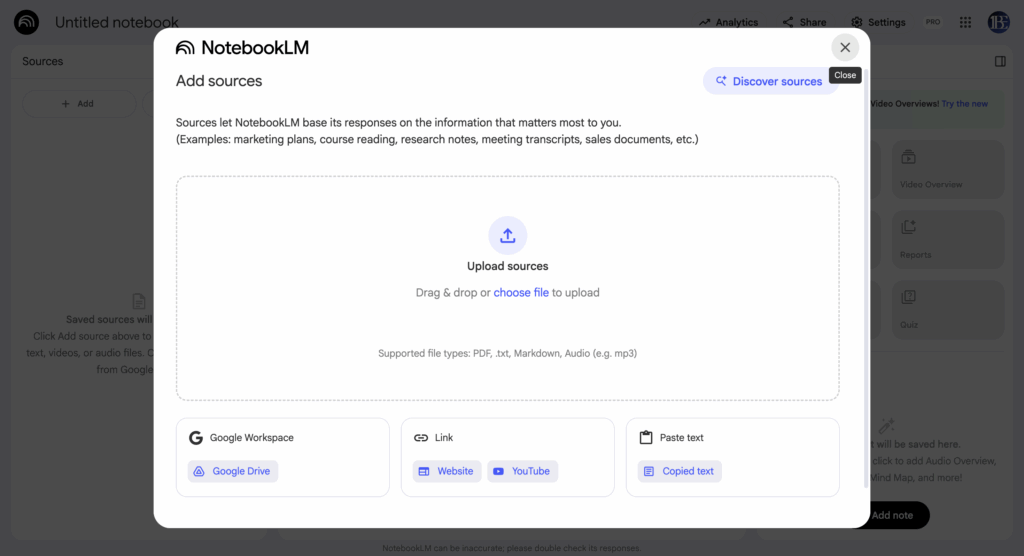Image resolution: width=1024 pixels, height=556 pixels.
Task: Click the choose file link
Action: coord(520,293)
